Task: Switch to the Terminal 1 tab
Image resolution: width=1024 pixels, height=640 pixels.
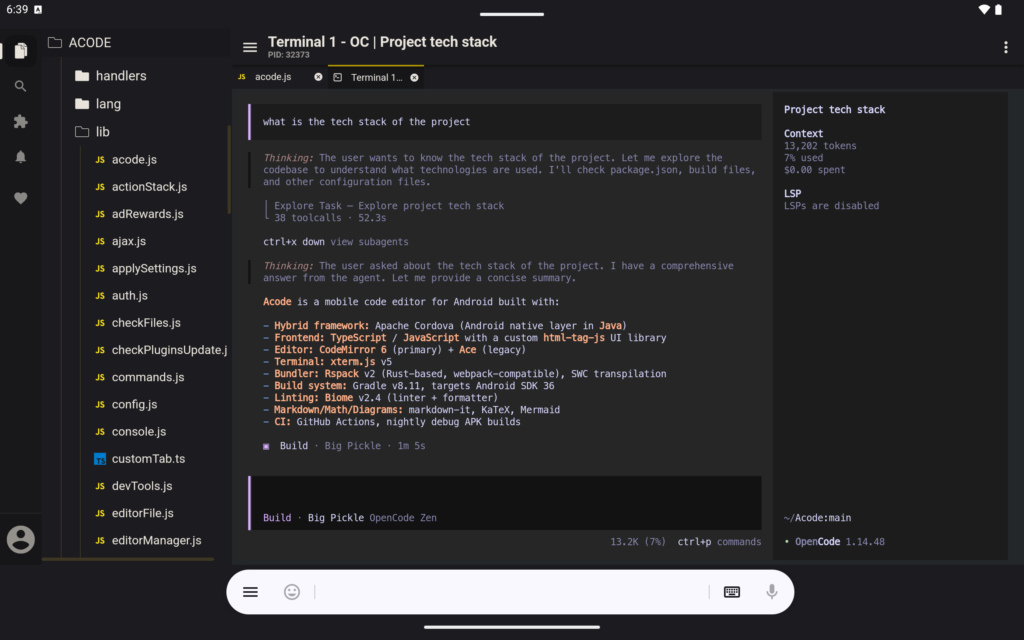Action: [376, 78]
